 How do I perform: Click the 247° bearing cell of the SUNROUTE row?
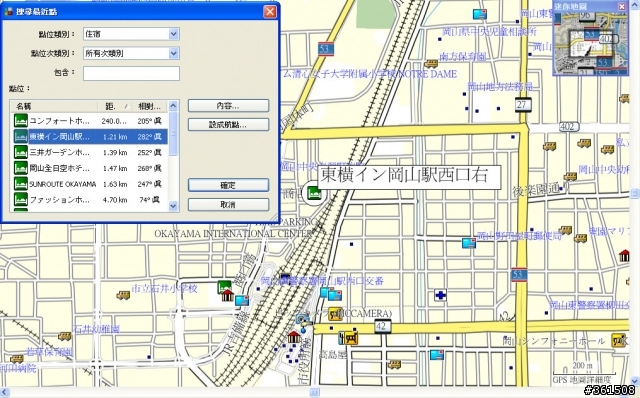149,184
